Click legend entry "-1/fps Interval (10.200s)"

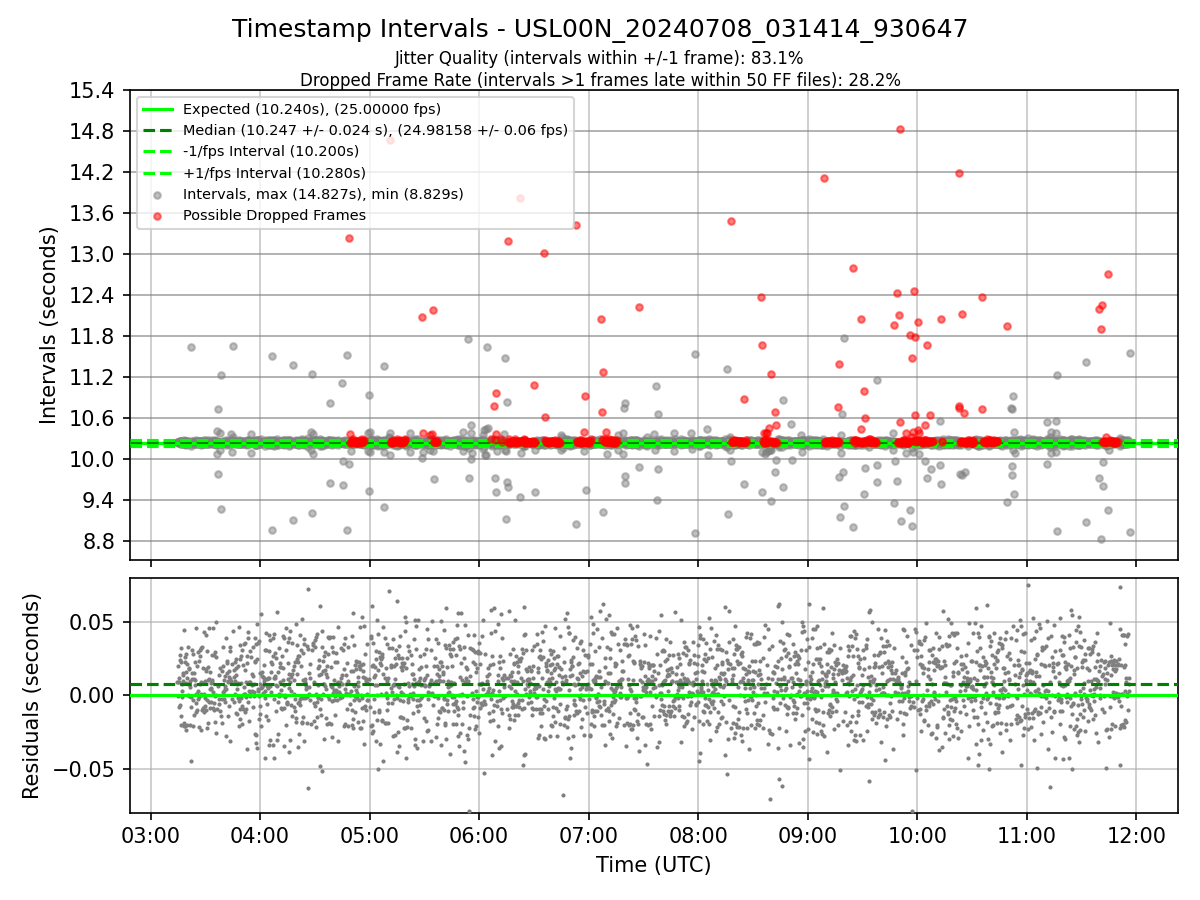click(x=271, y=151)
